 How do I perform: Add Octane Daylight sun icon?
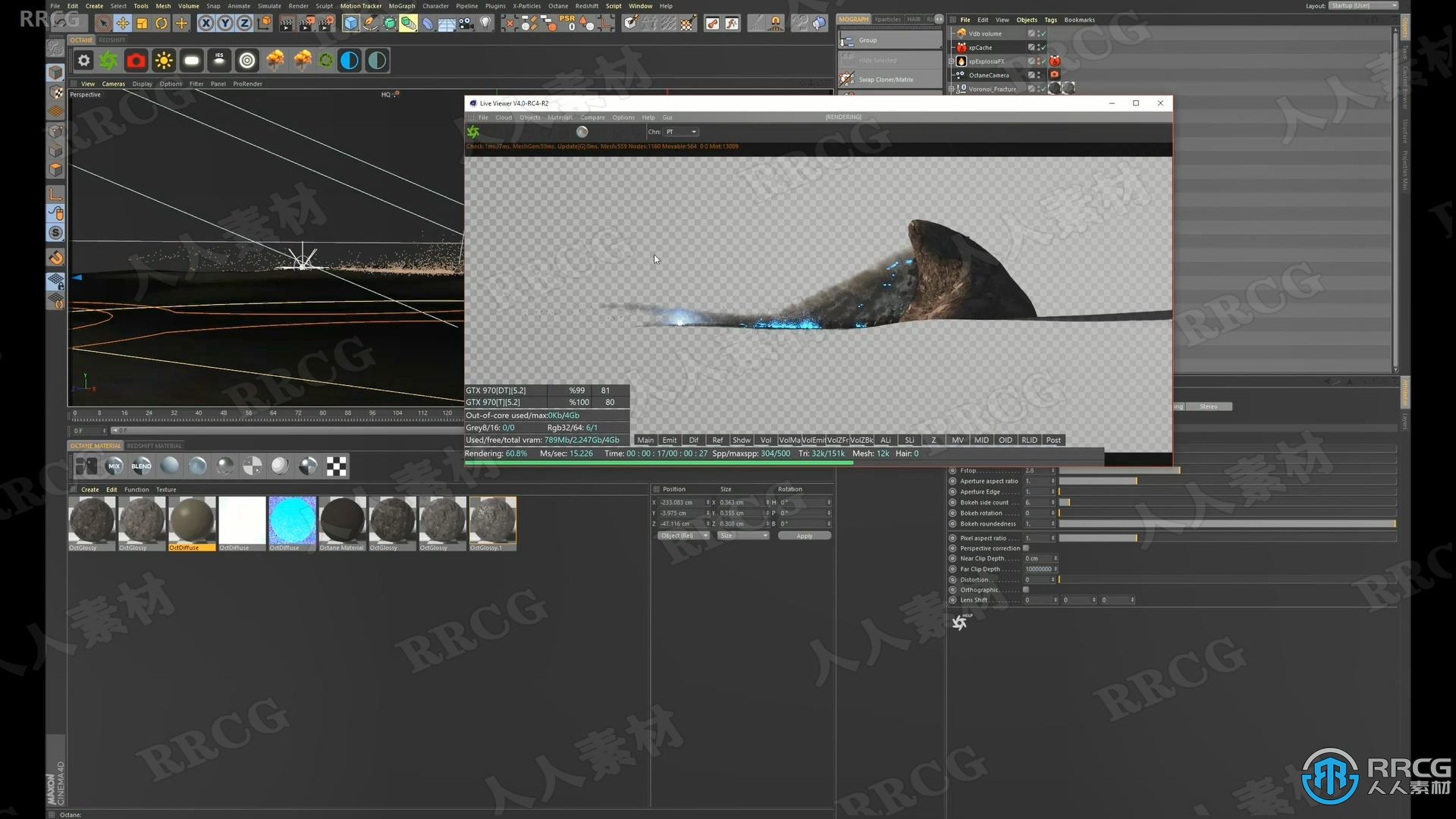(164, 61)
